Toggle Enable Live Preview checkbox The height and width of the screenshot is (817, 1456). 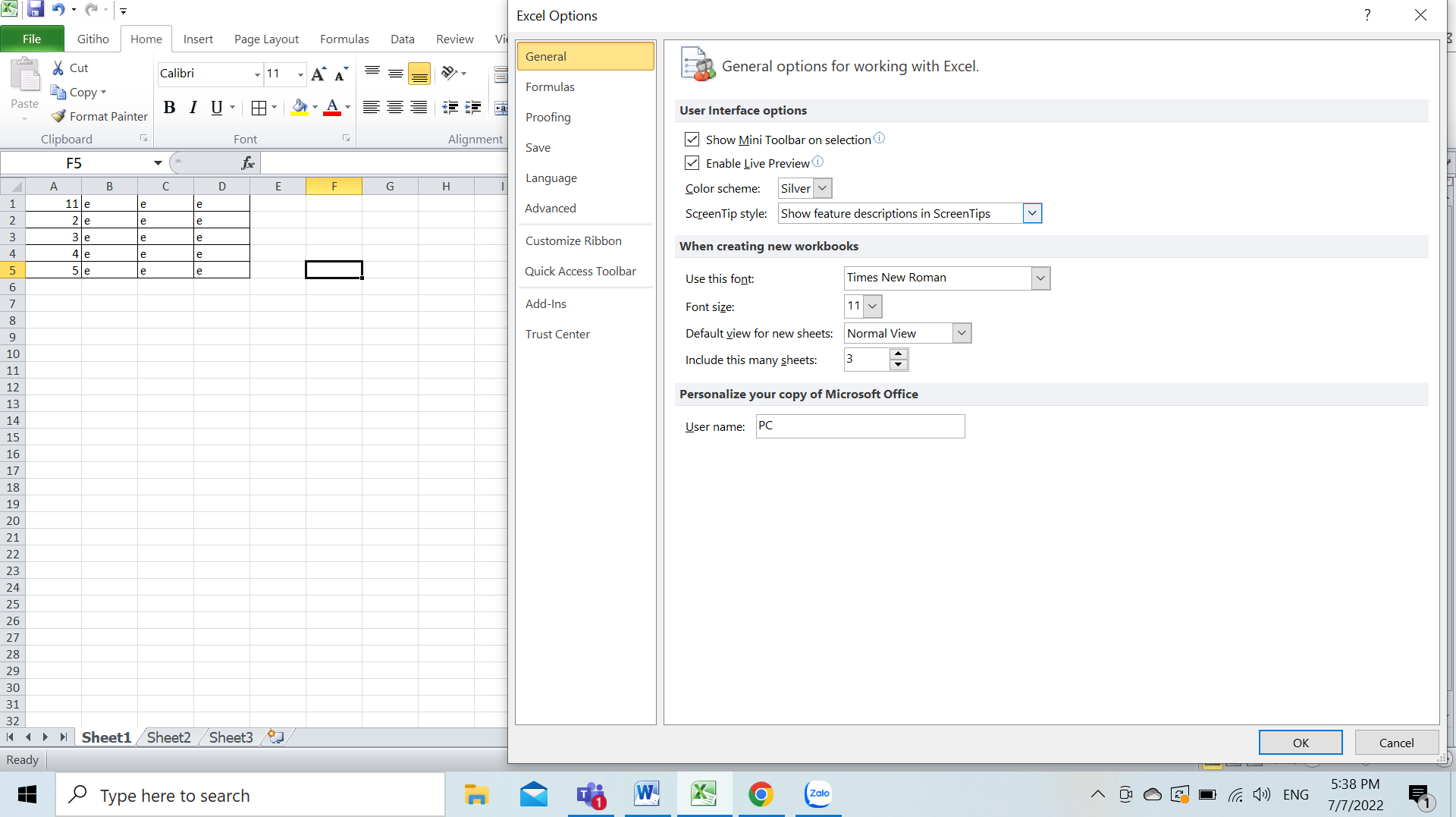(x=692, y=163)
